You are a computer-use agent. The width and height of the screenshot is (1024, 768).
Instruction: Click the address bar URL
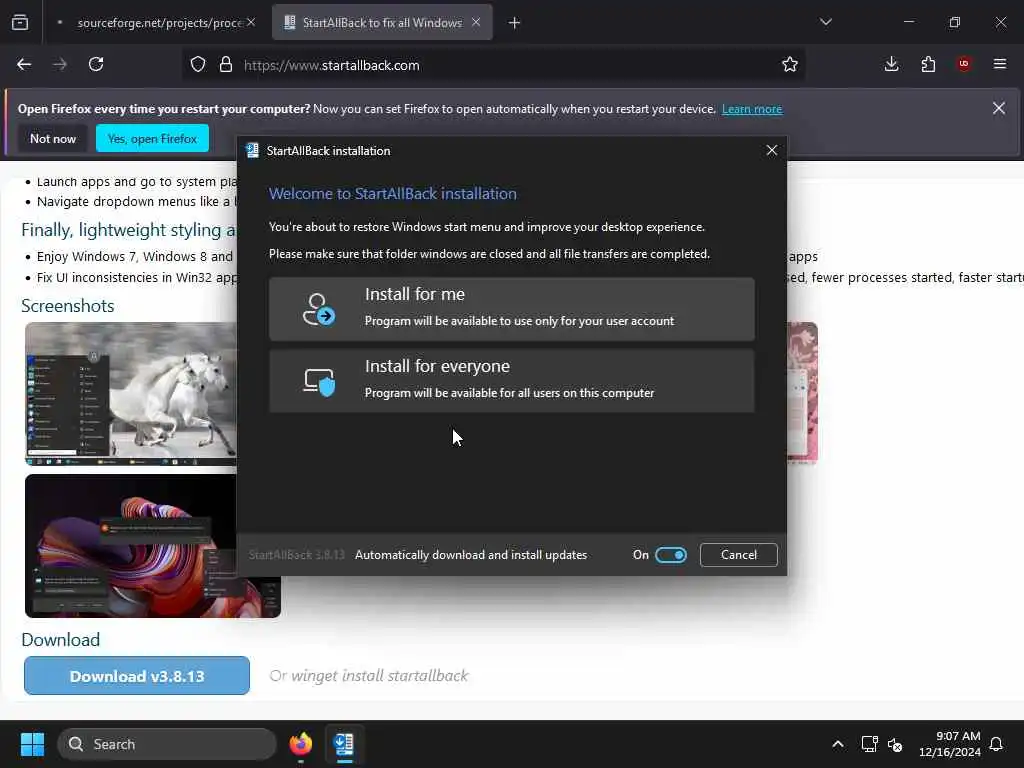coord(332,65)
